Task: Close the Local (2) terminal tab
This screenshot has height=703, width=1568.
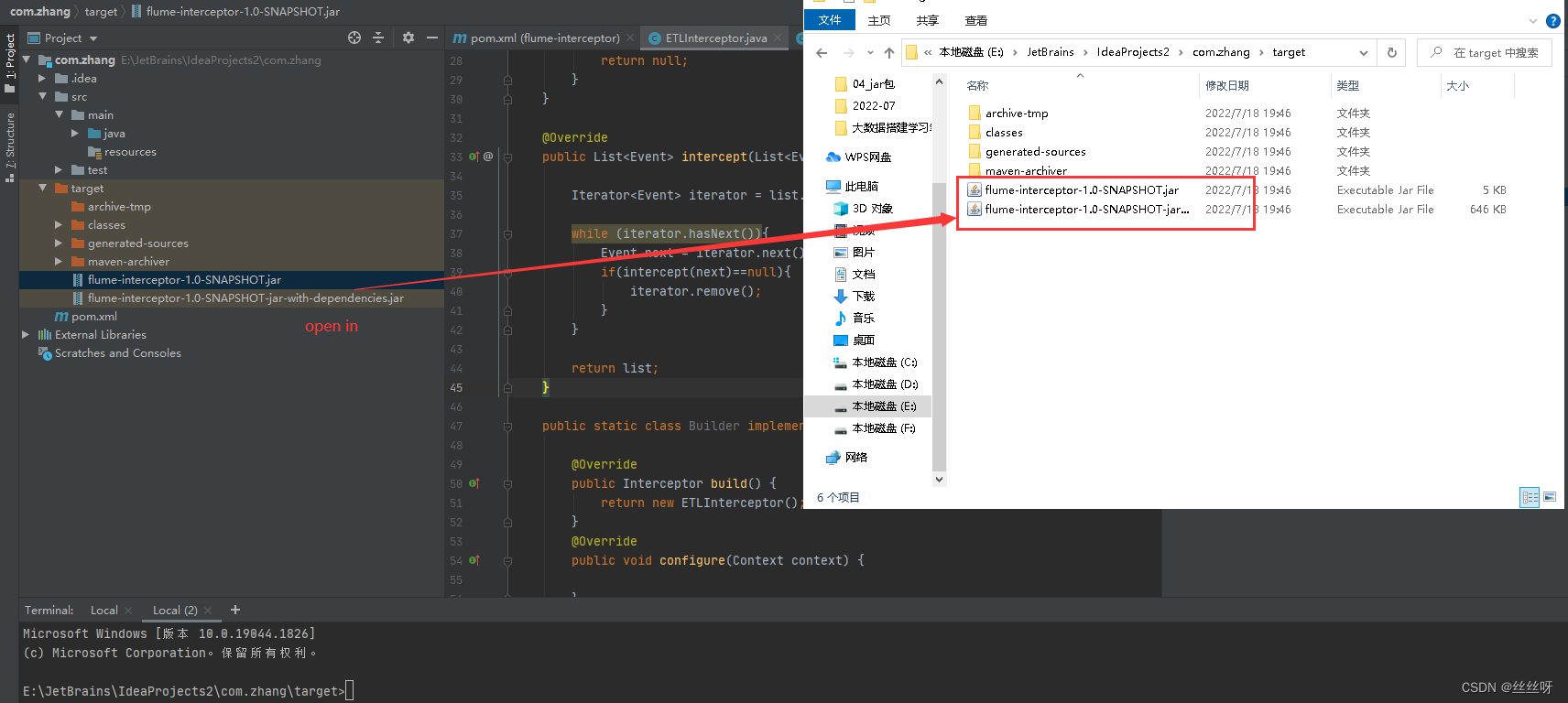Action: [x=208, y=611]
